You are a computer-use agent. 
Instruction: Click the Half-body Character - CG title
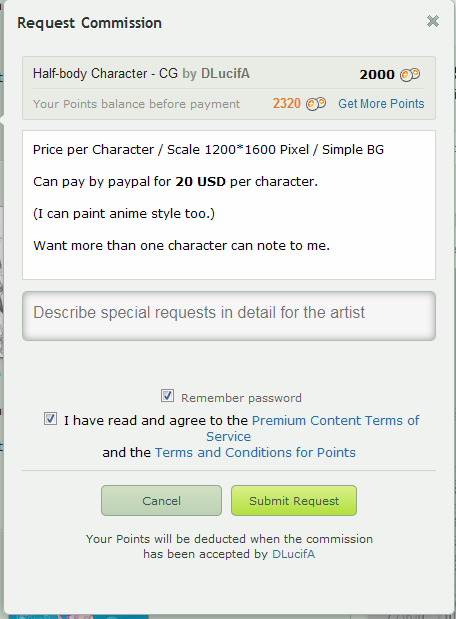pyautogui.click(x=105, y=73)
